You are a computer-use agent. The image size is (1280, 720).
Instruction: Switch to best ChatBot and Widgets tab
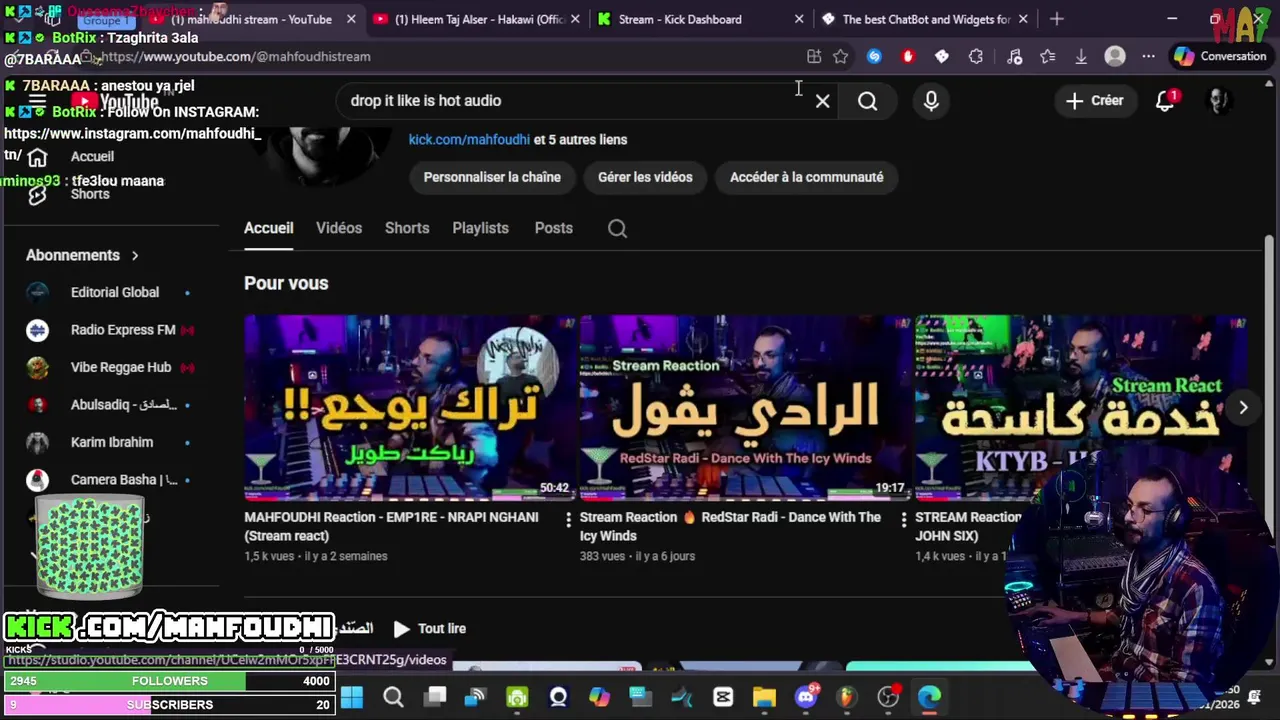926,19
